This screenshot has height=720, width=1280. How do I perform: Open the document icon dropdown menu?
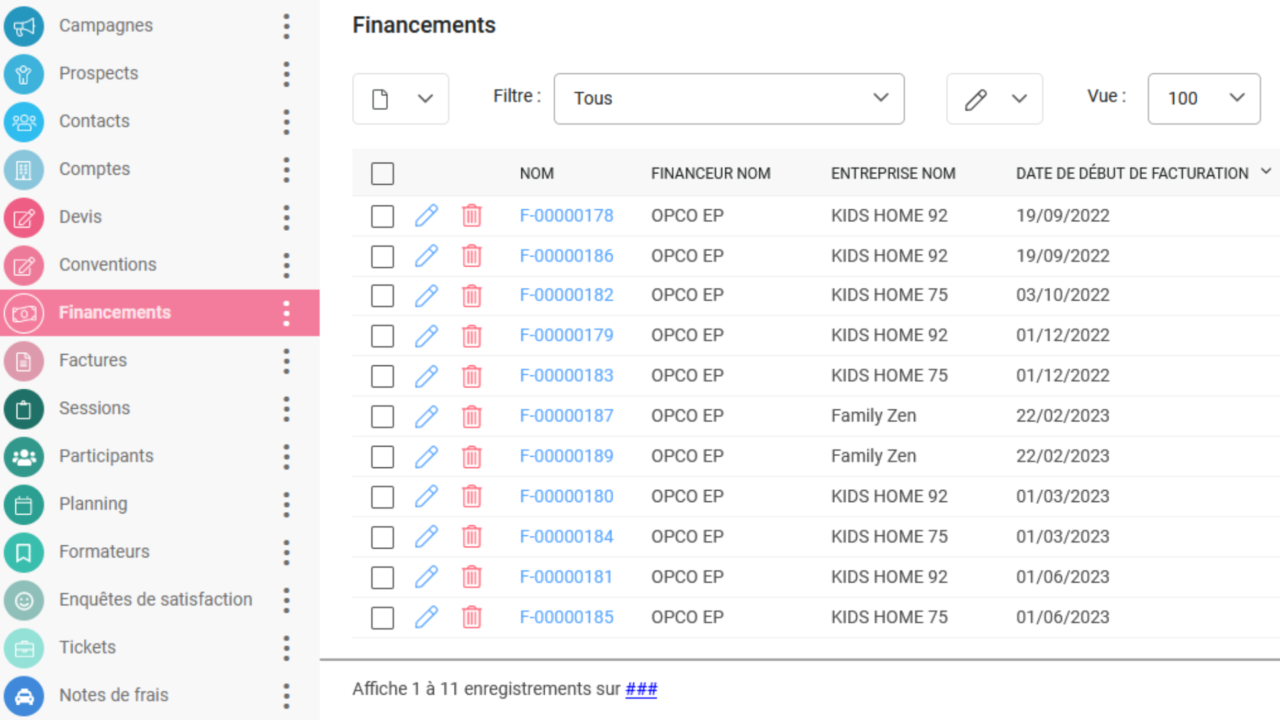(x=400, y=99)
